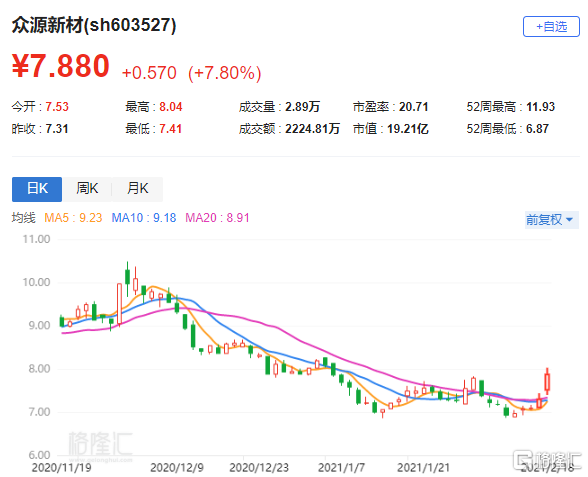
Task: Select the MA5 moving average label
Action: 73,218
